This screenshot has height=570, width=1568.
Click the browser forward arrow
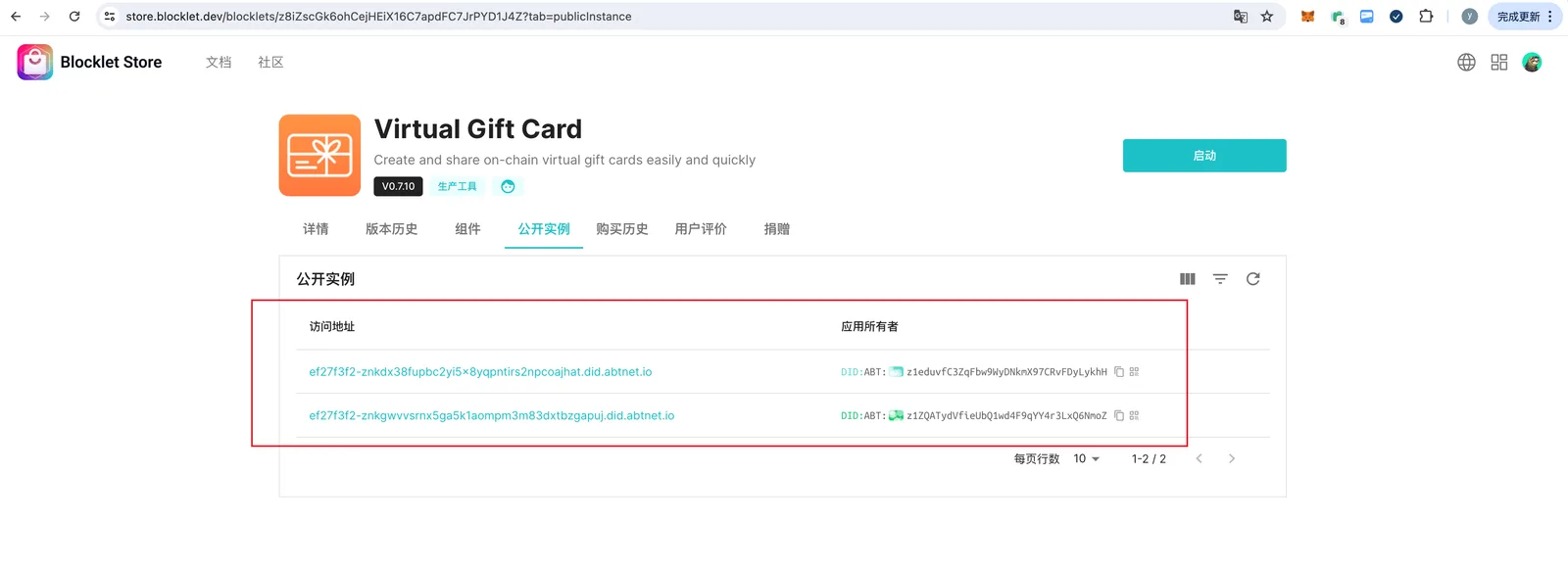point(45,17)
